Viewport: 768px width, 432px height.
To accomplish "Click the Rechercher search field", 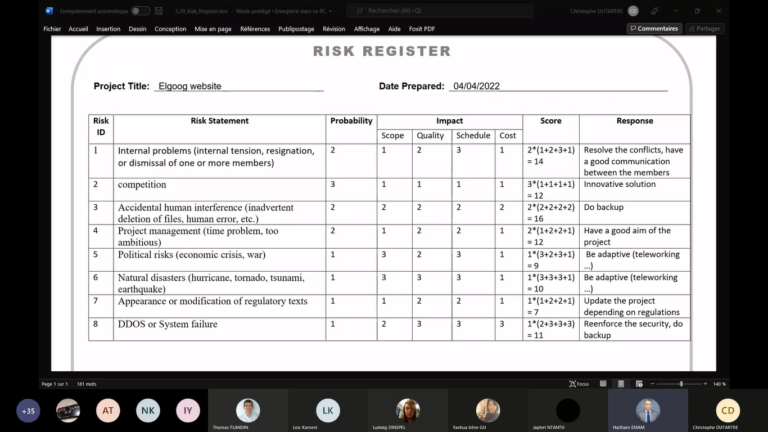I will pyautogui.click(x=439, y=10).
